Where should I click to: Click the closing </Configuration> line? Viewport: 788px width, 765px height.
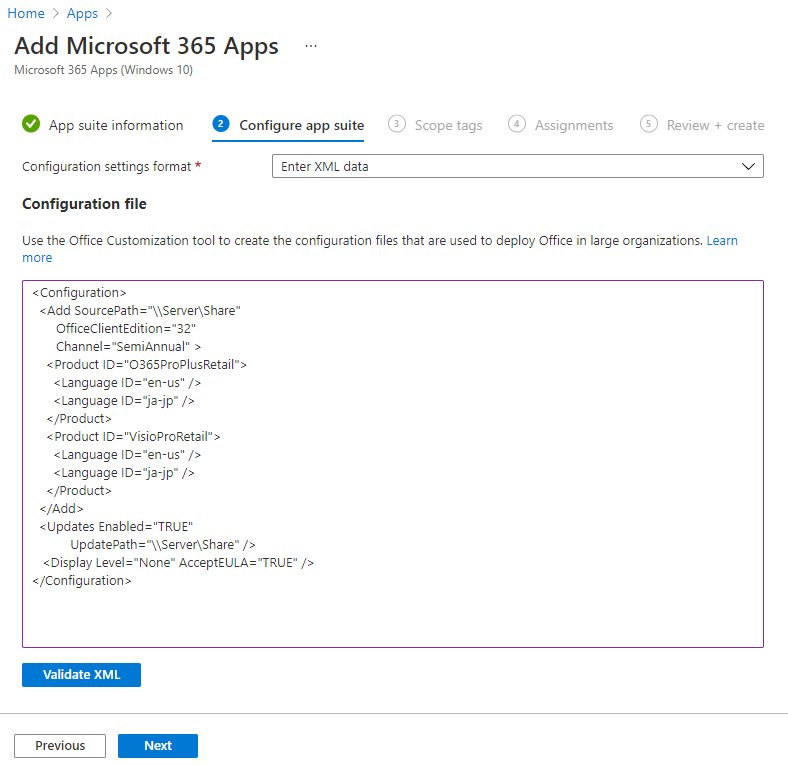click(x=82, y=581)
